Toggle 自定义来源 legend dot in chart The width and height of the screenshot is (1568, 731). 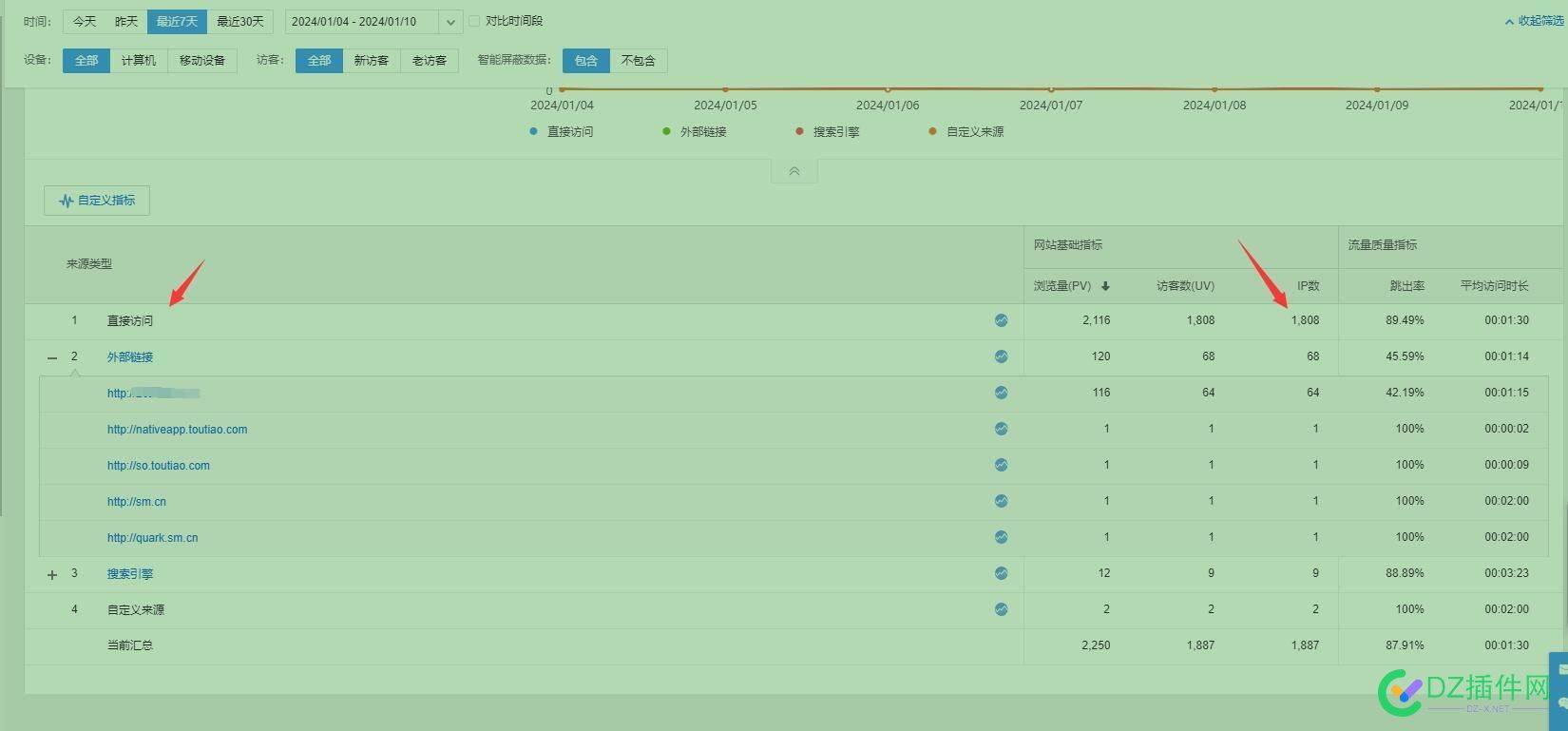[x=932, y=131]
